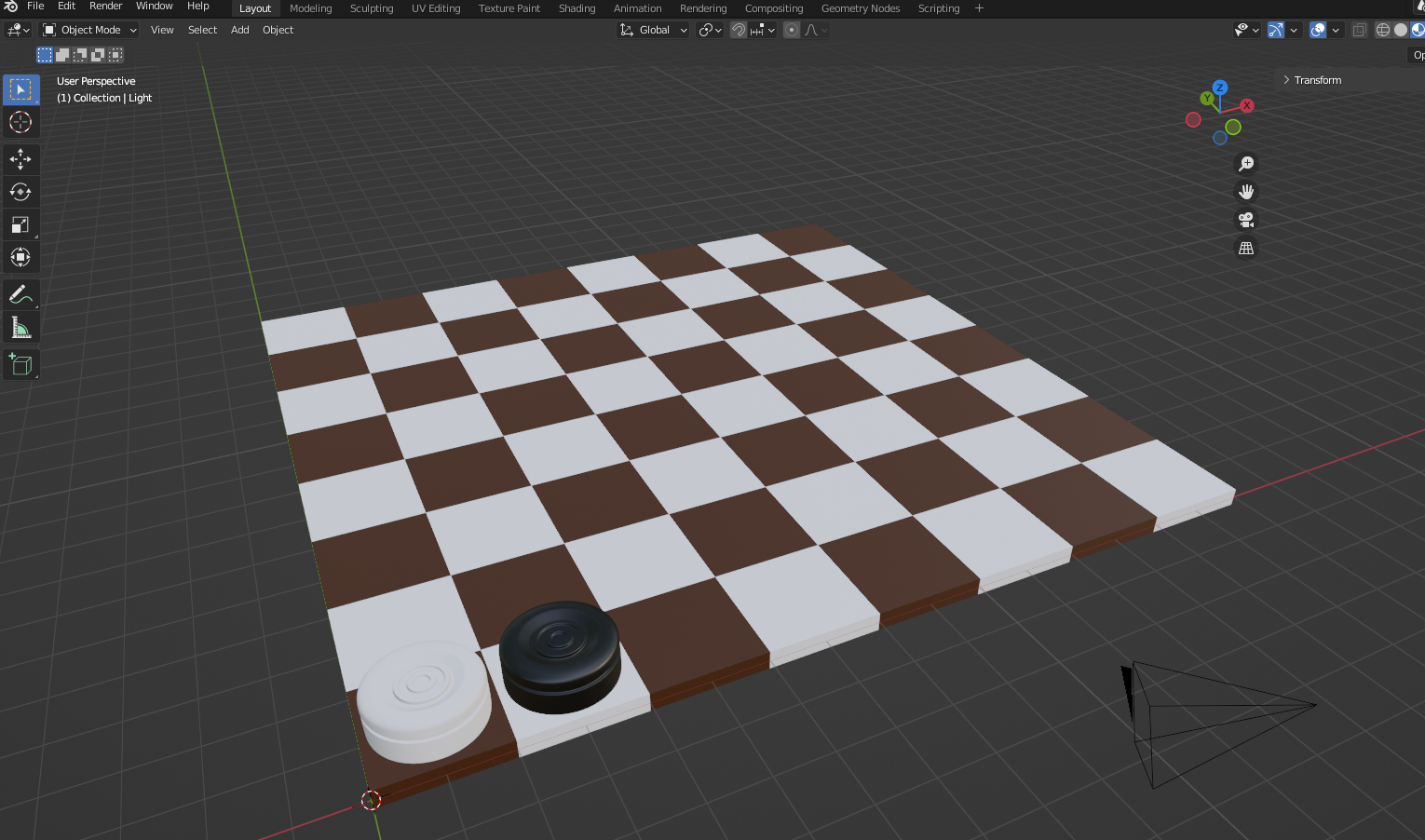Select the Select Box tool
The height and width of the screenshot is (840, 1425).
(20, 89)
